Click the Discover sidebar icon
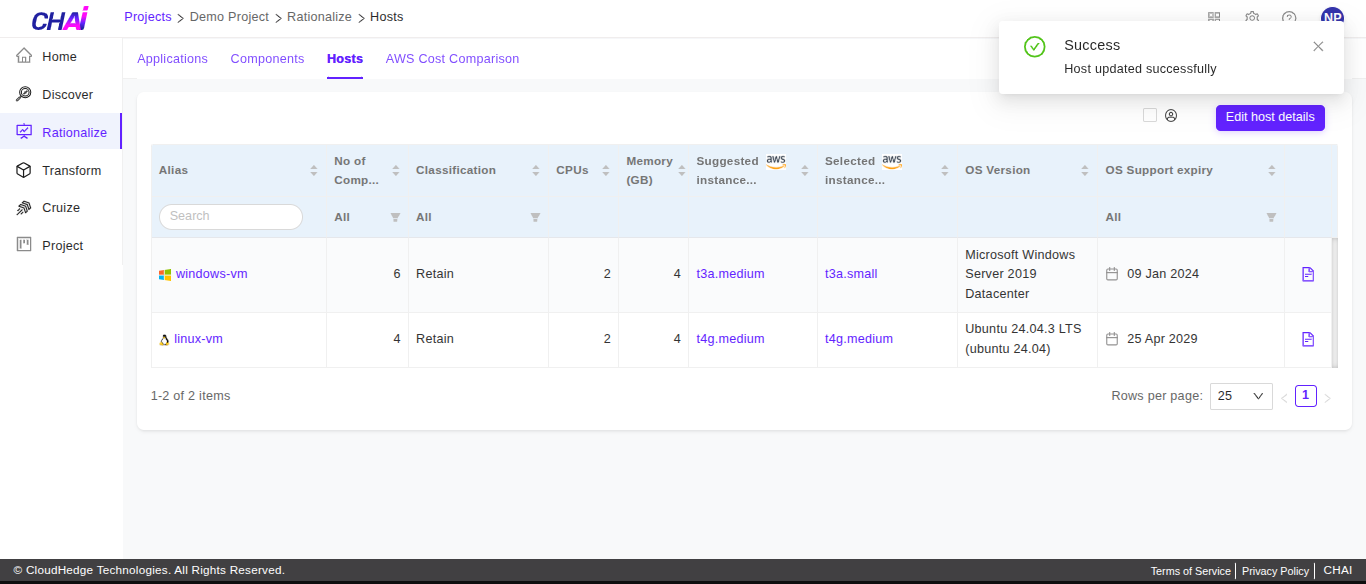This screenshot has height=584, width=1366. [x=24, y=94]
